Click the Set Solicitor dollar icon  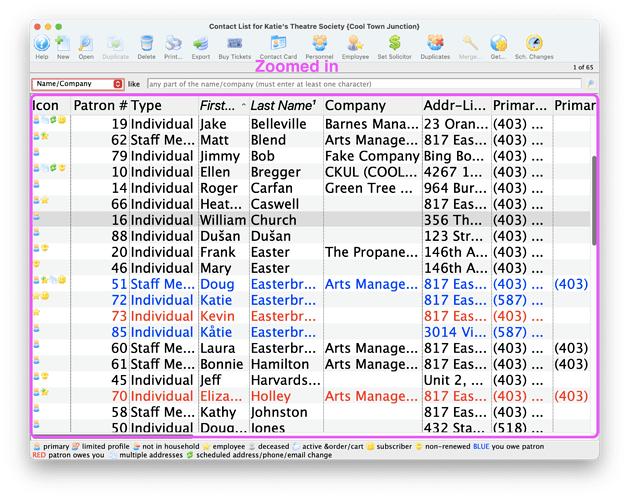tap(394, 43)
